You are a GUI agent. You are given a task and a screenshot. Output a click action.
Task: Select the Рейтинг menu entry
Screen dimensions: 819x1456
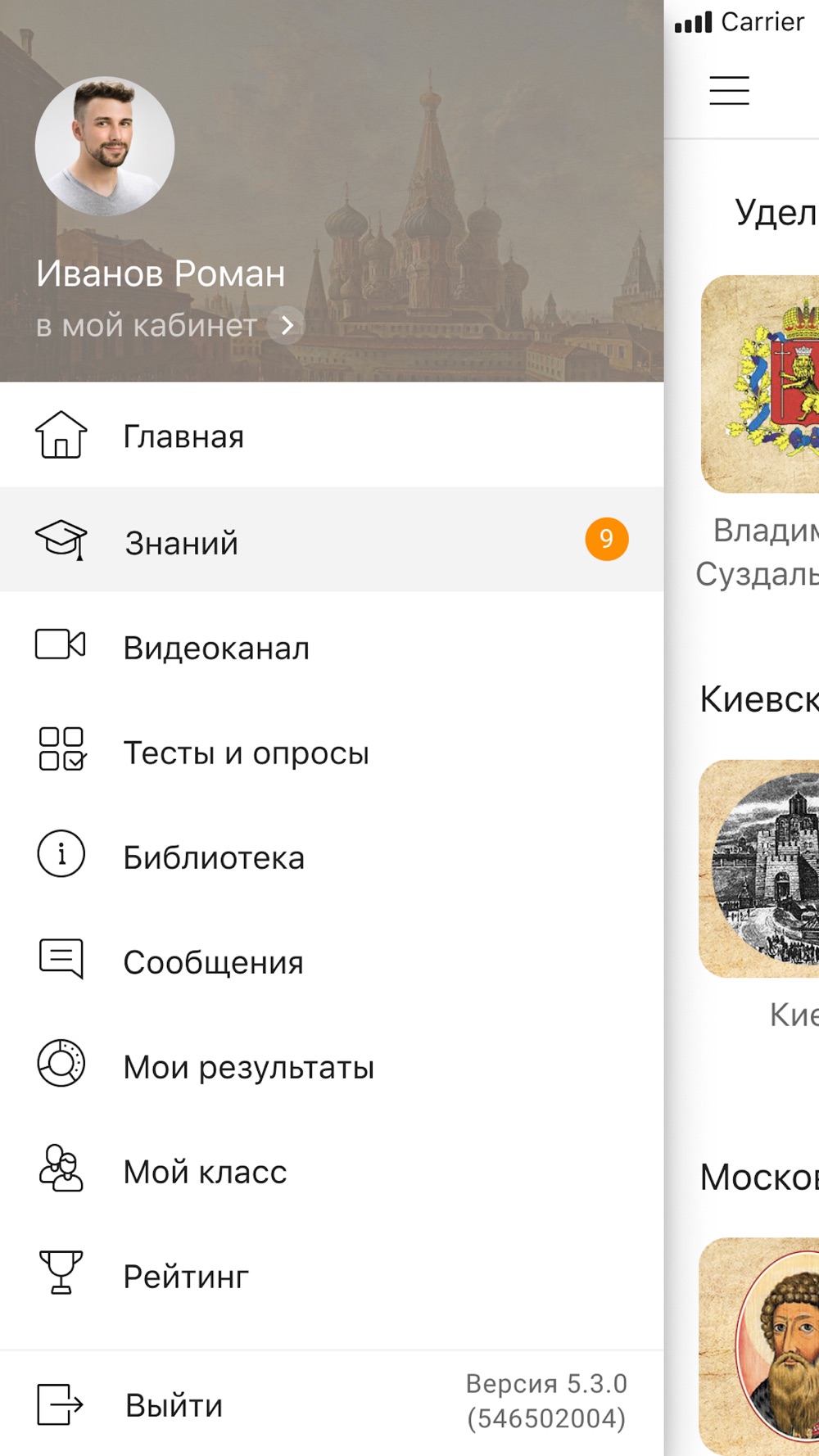tap(186, 1277)
